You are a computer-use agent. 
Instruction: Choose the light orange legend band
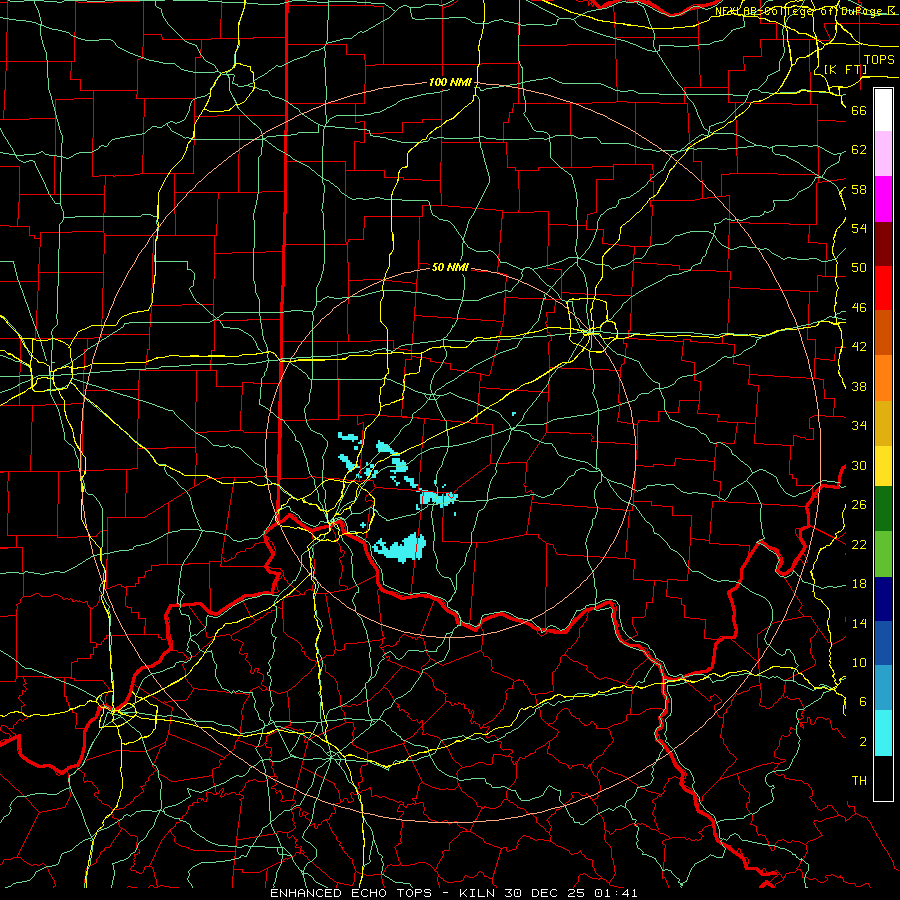click(883, 378)
